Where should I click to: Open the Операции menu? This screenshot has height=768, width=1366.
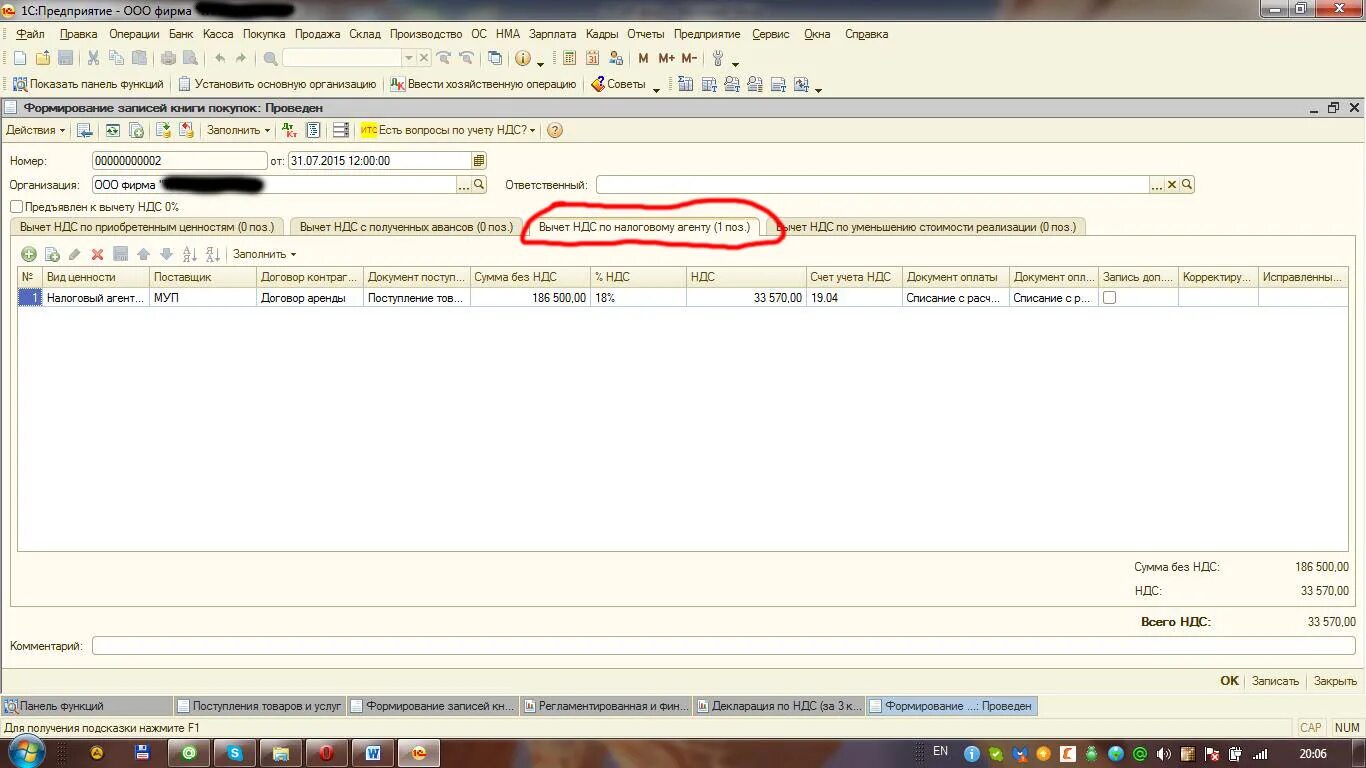pos(134,34)
